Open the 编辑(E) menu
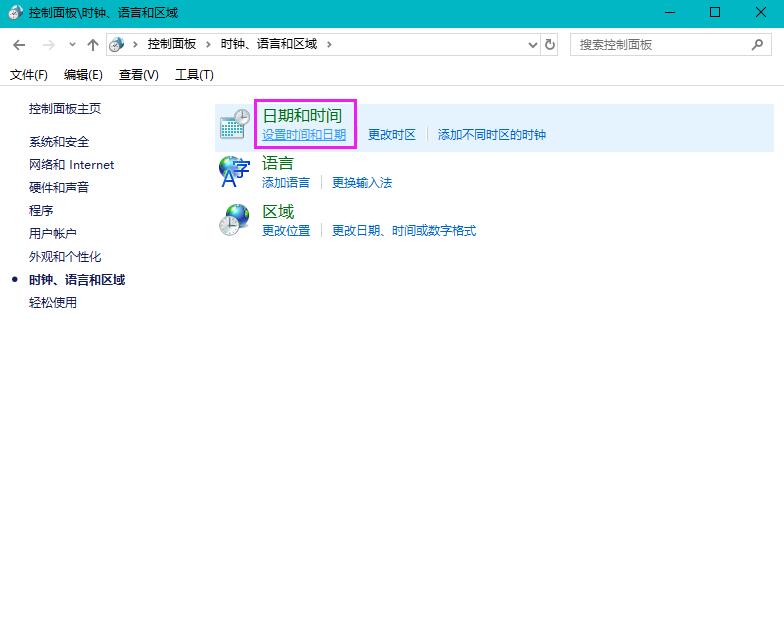Screen dimensions: 784x628 (83, 75)
